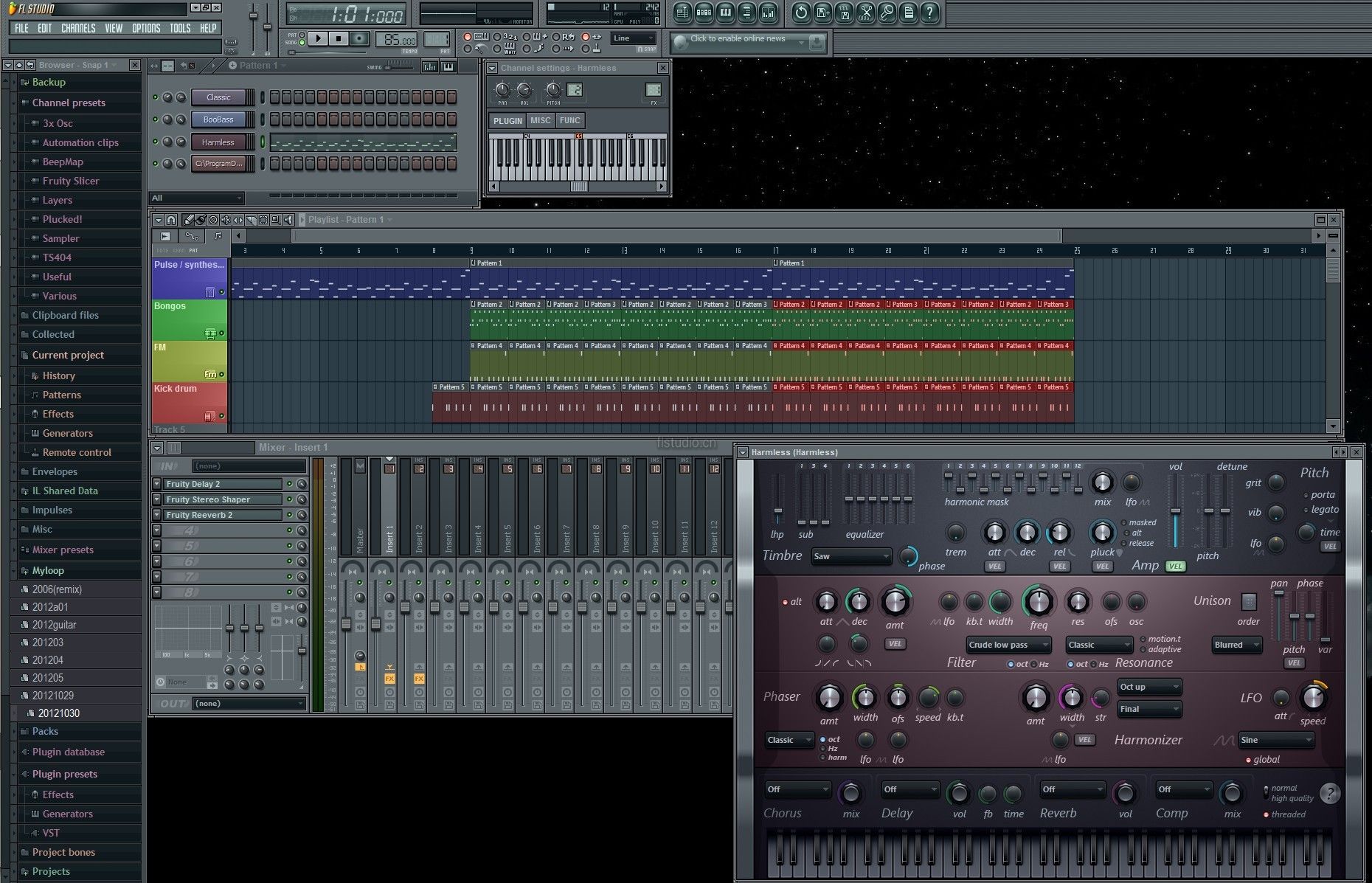Select PAT pattern mode radio button
The height and width of the screenshot is (883, 1372).
pos(302,35)
